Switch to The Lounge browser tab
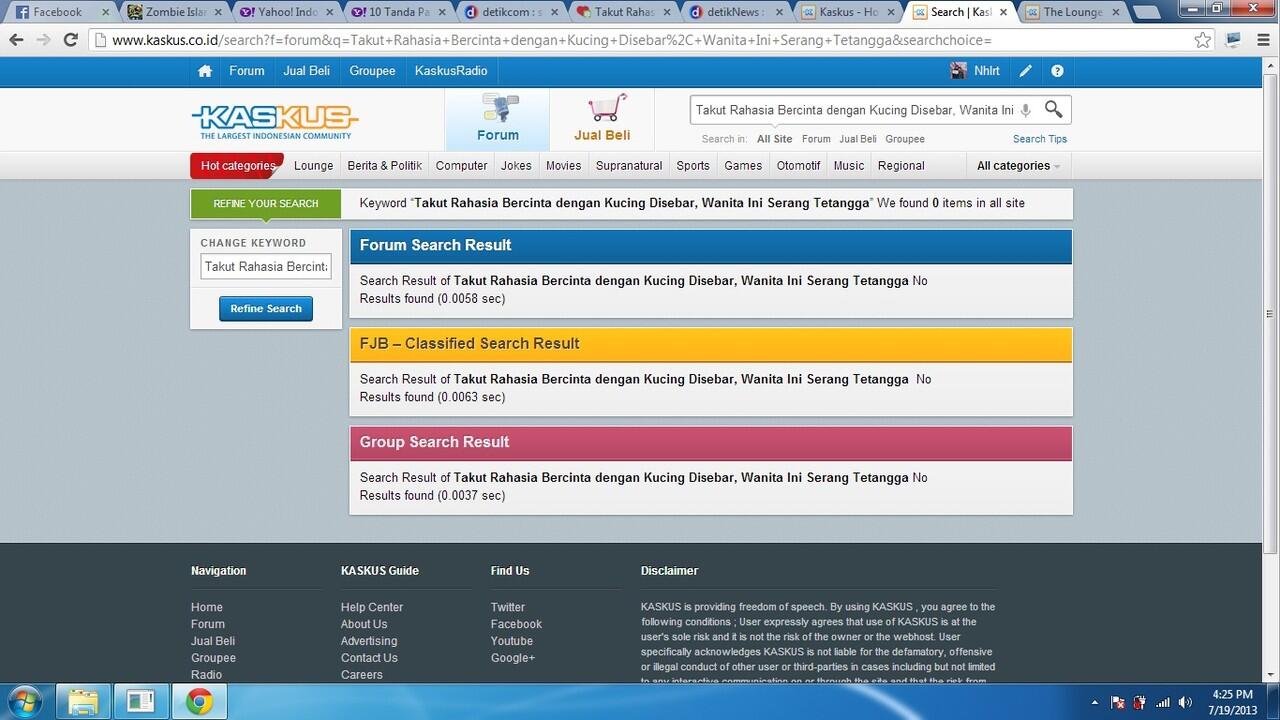 pos(1072,12)
